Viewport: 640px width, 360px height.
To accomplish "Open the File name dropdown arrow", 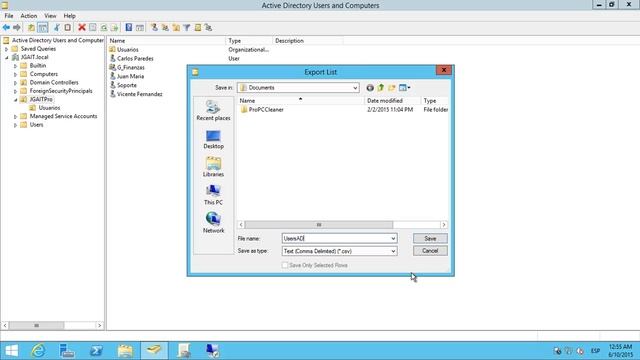I will 393,238.
